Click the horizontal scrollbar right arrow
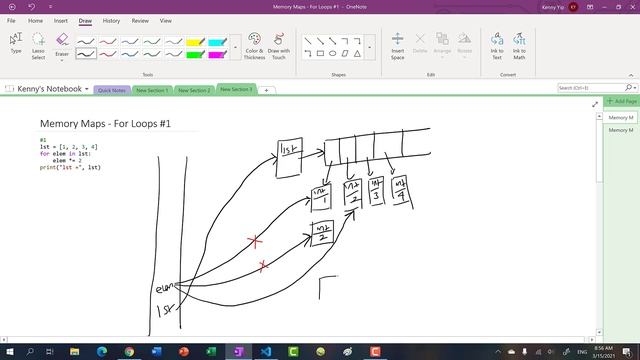Image resolution: width=640 pixels, height=360 pixels. click(x=592, y=339)
